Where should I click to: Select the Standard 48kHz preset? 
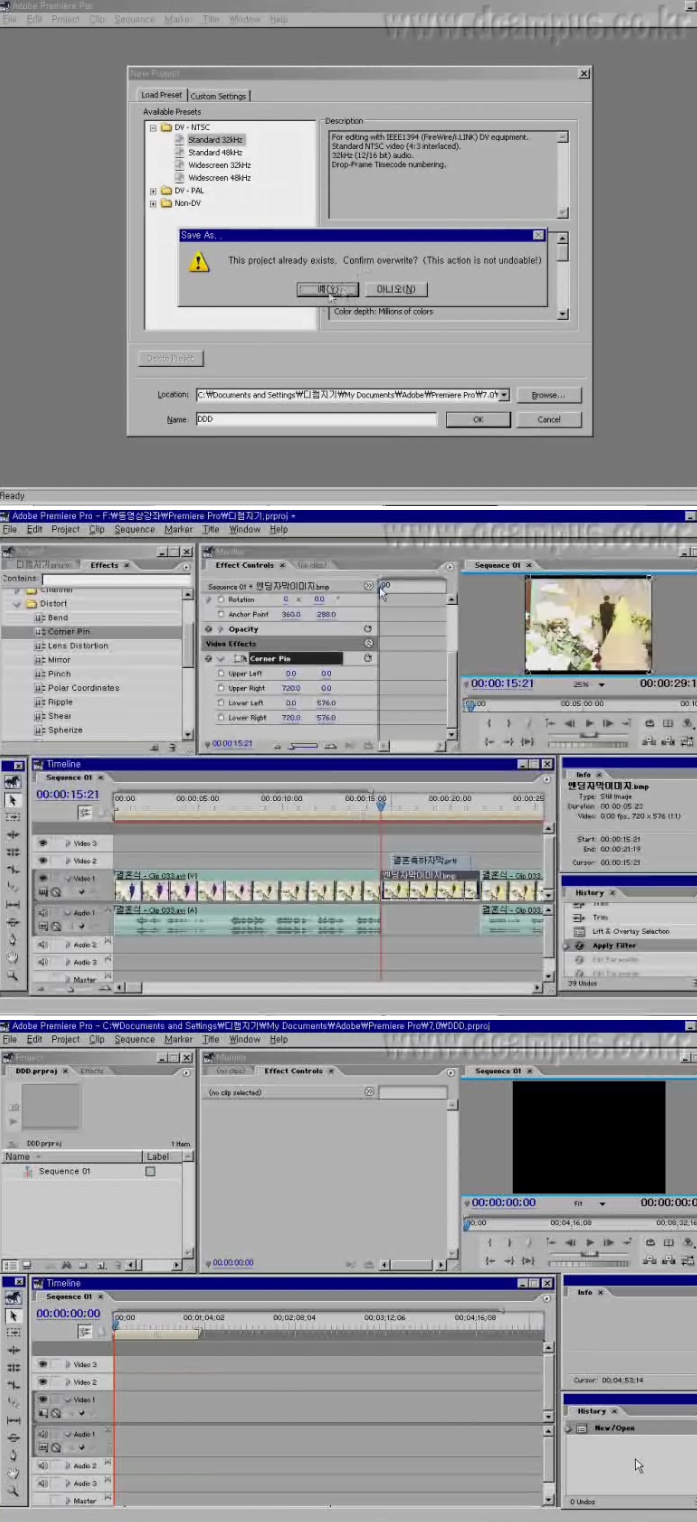[215, 153]
